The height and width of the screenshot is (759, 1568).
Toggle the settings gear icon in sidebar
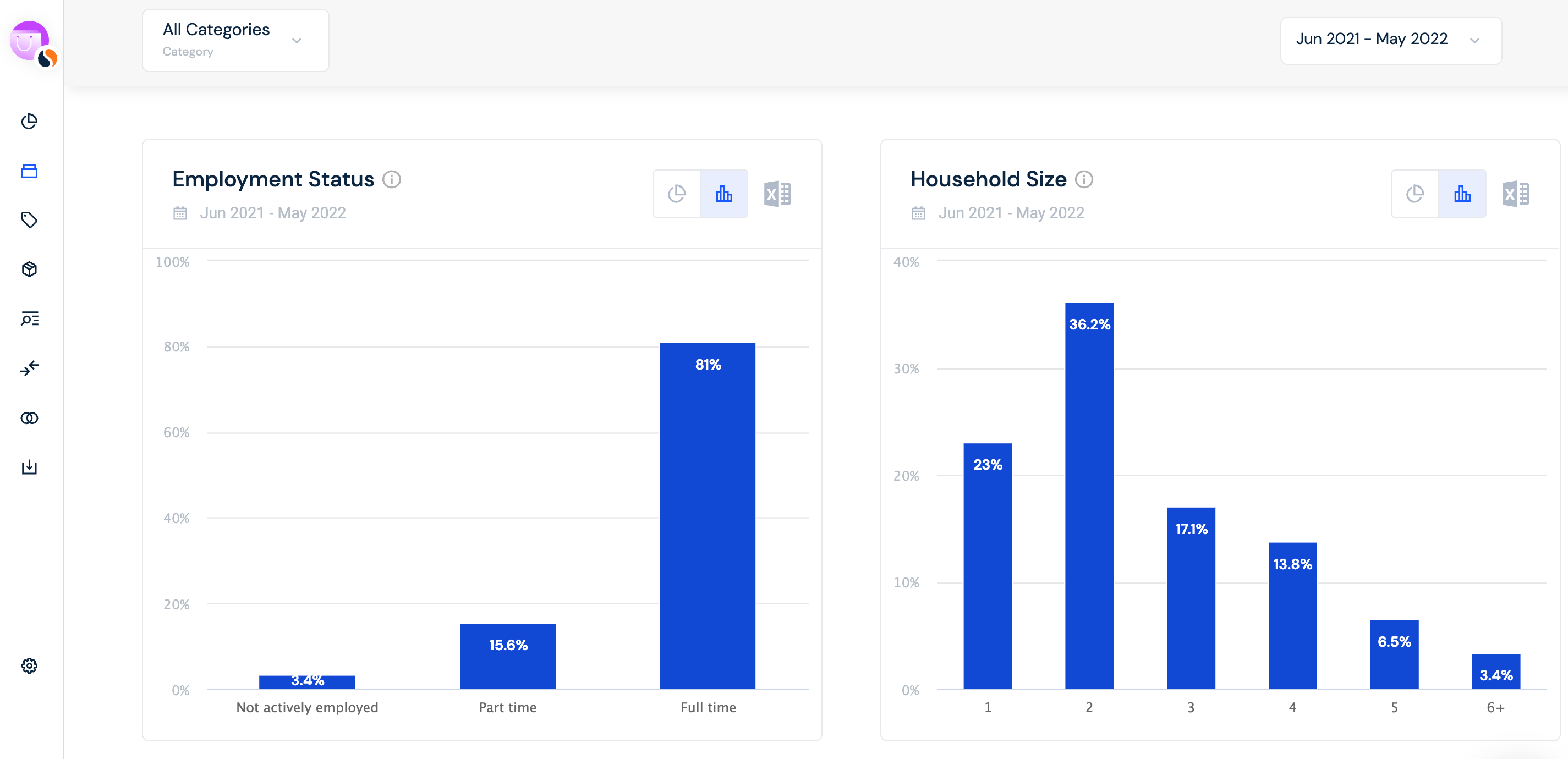click(30, 666)
